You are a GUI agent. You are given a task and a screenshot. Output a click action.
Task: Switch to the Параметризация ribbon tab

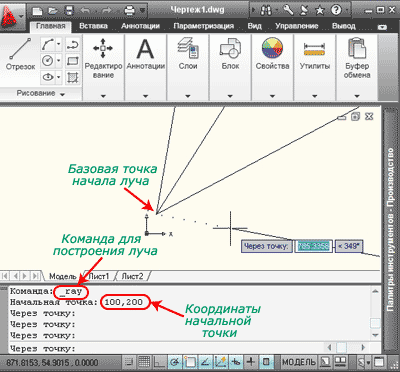pos(203,26)
